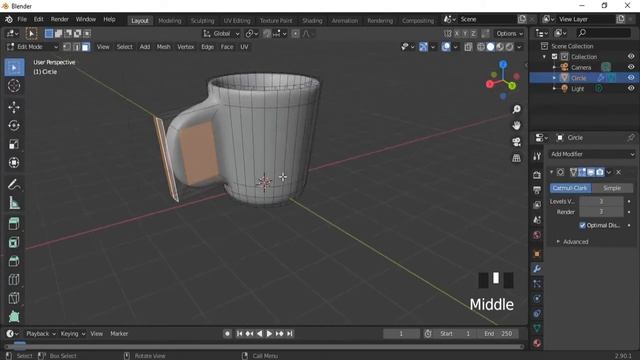Click current frame number field
Viewport: 640px width, 360px height.
tap(401, 333)
